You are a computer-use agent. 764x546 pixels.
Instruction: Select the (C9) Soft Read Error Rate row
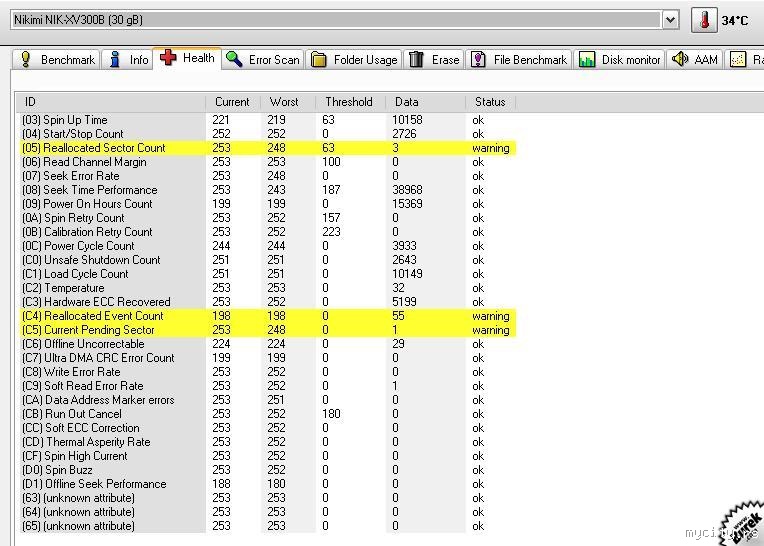pos(267,386)
